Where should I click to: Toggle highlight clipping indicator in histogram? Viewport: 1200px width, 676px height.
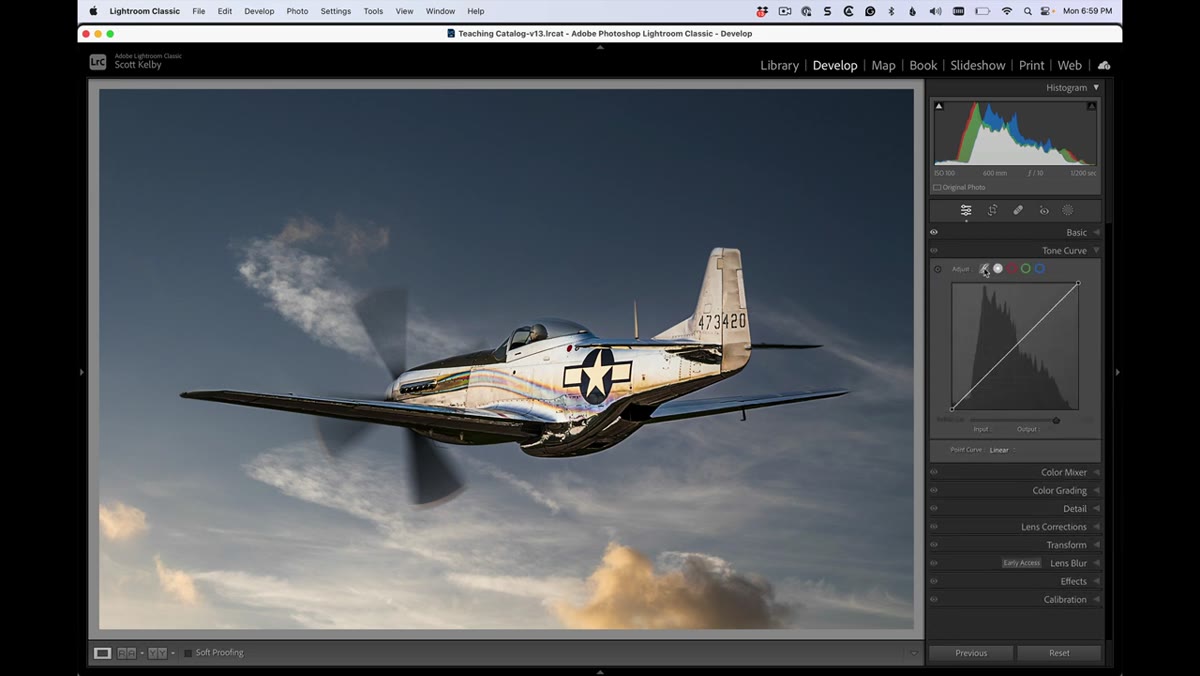point(1091,106)
